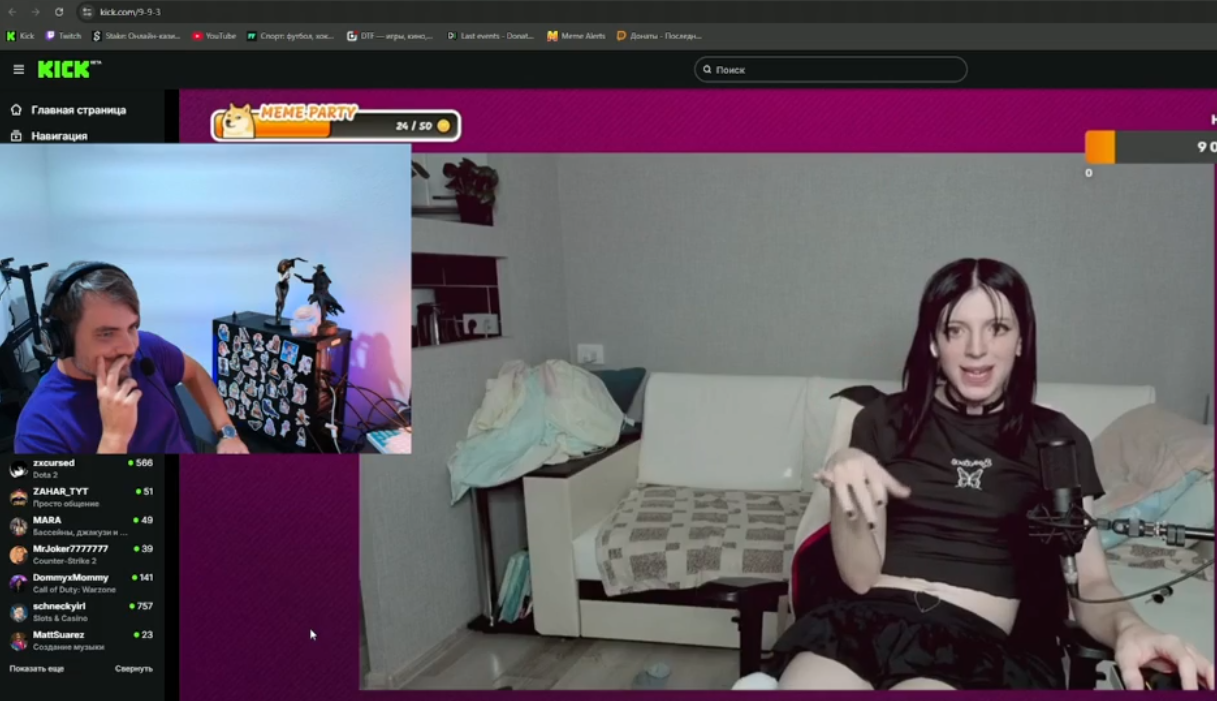Open the YouTube bookmark

point(214,36)
